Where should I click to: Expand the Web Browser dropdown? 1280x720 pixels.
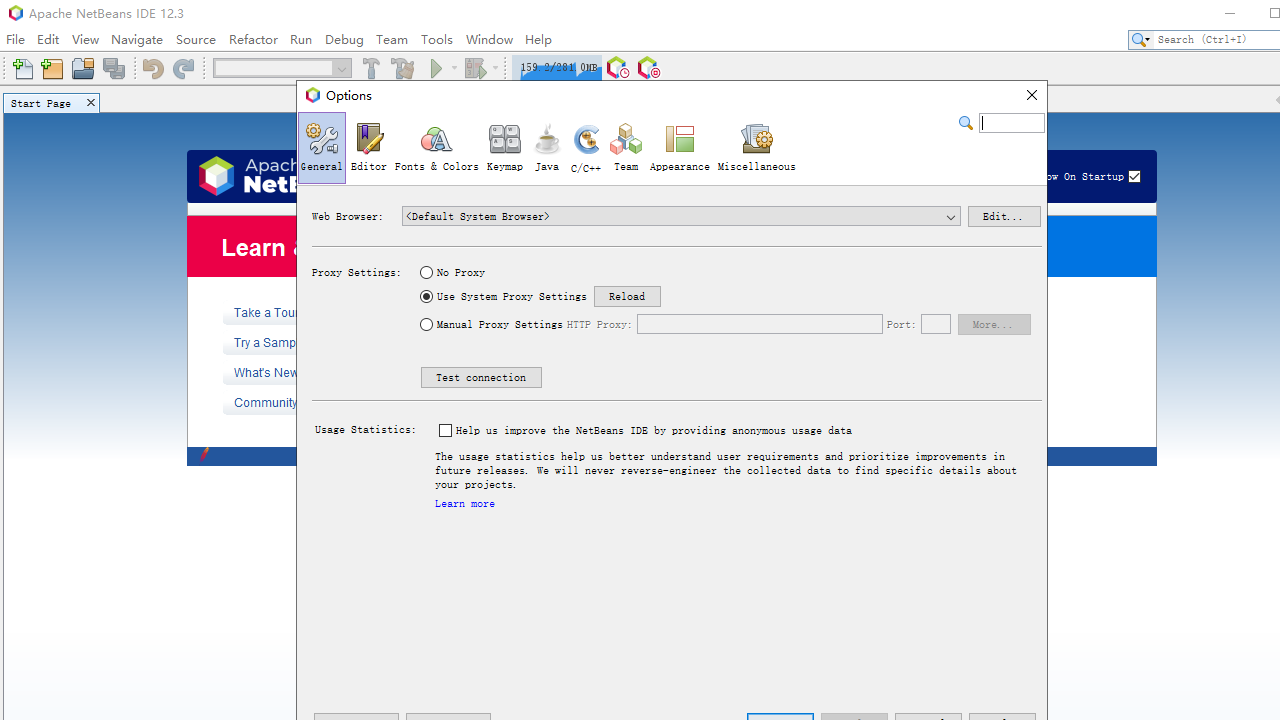tap(950, 217)
